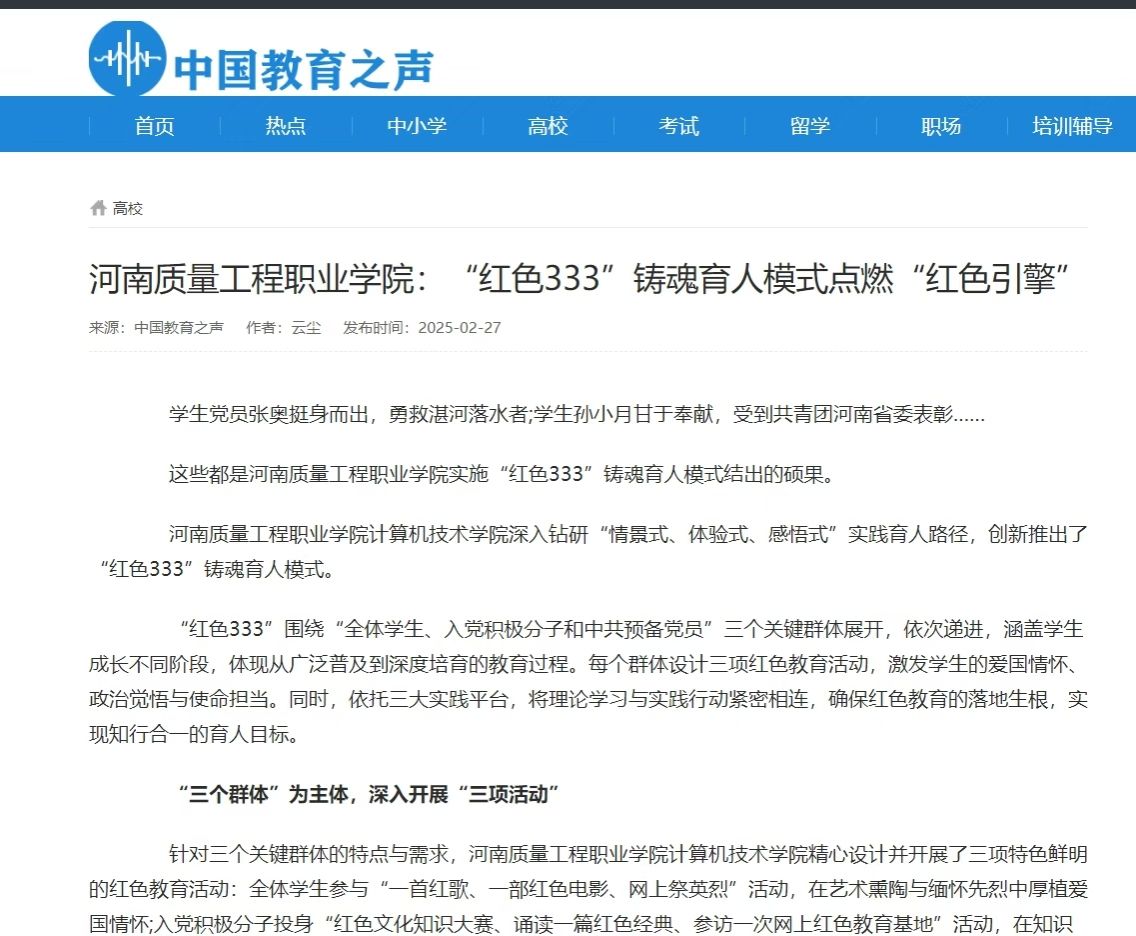Go to the 热点 section

(x=286, y=126)
